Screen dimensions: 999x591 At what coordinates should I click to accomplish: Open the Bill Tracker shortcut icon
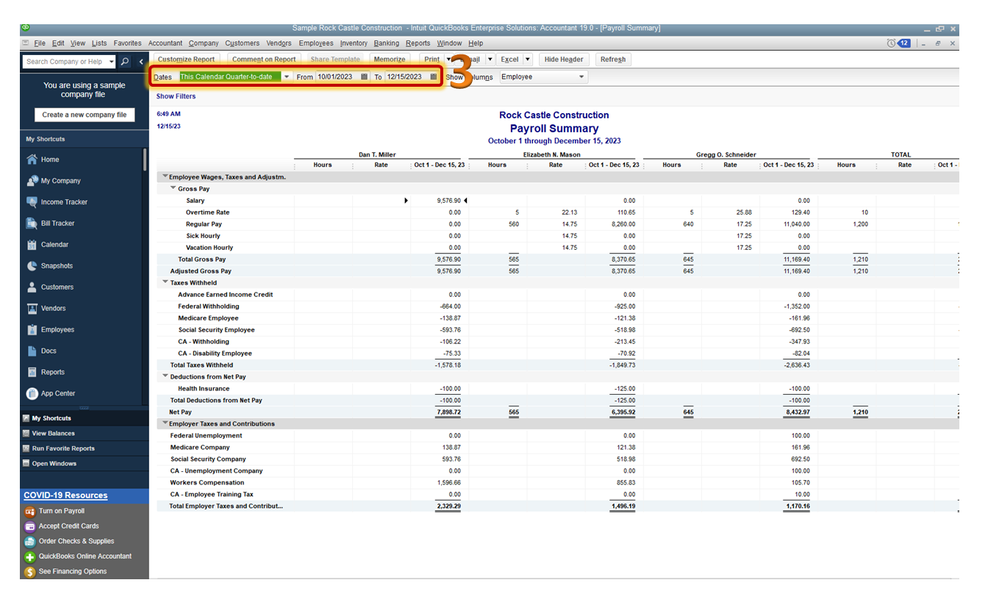(x=32, y=224)
